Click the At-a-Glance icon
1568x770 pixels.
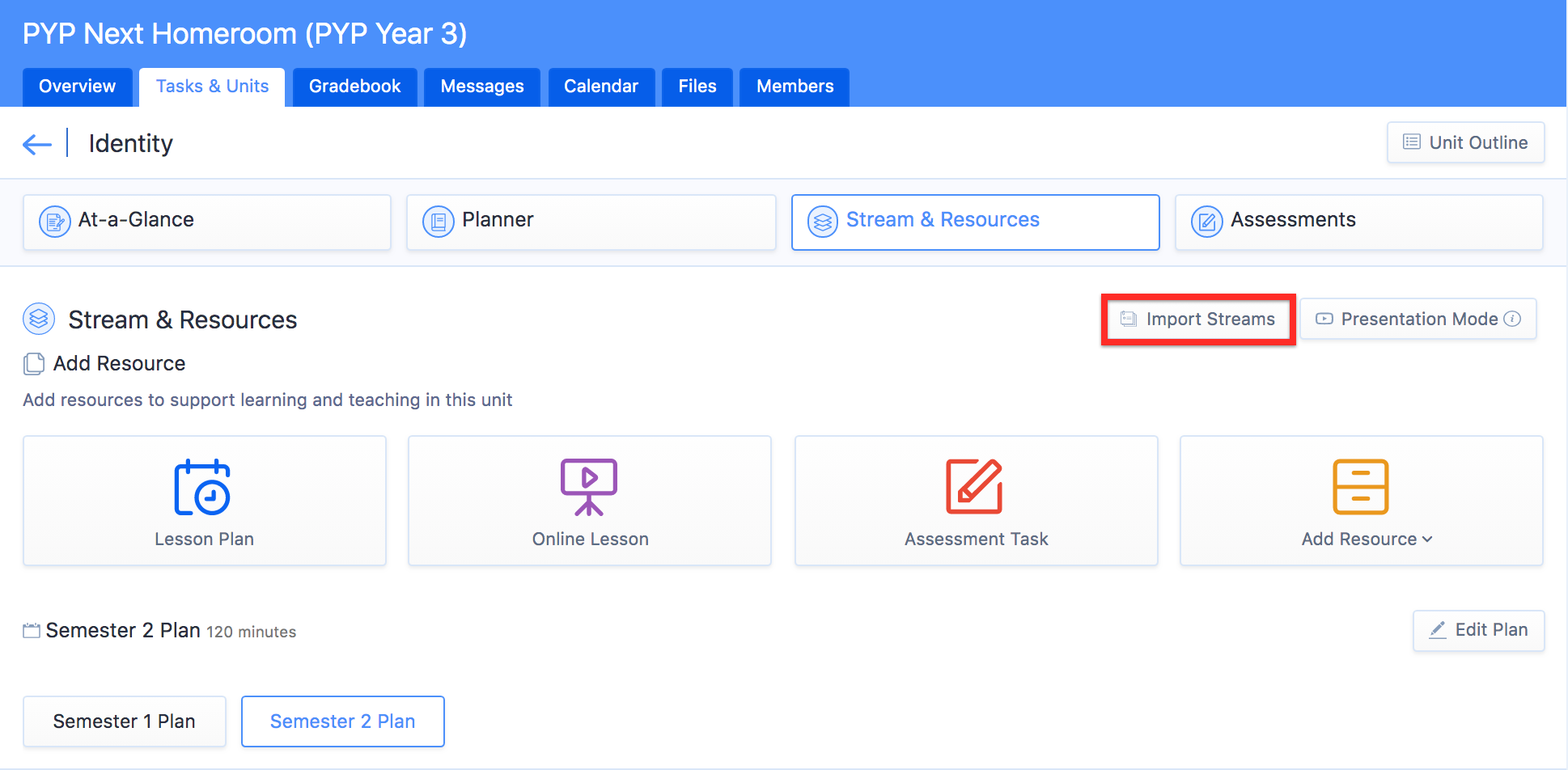[55, 222]
